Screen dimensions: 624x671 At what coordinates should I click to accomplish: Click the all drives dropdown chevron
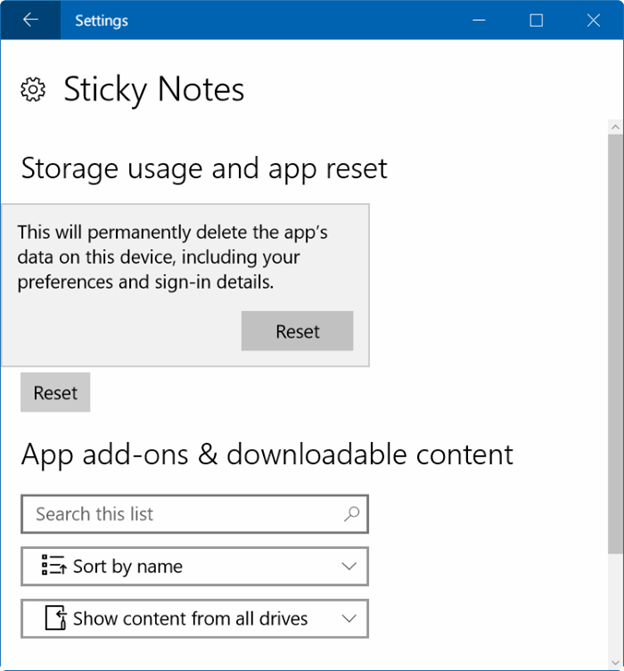349,618
